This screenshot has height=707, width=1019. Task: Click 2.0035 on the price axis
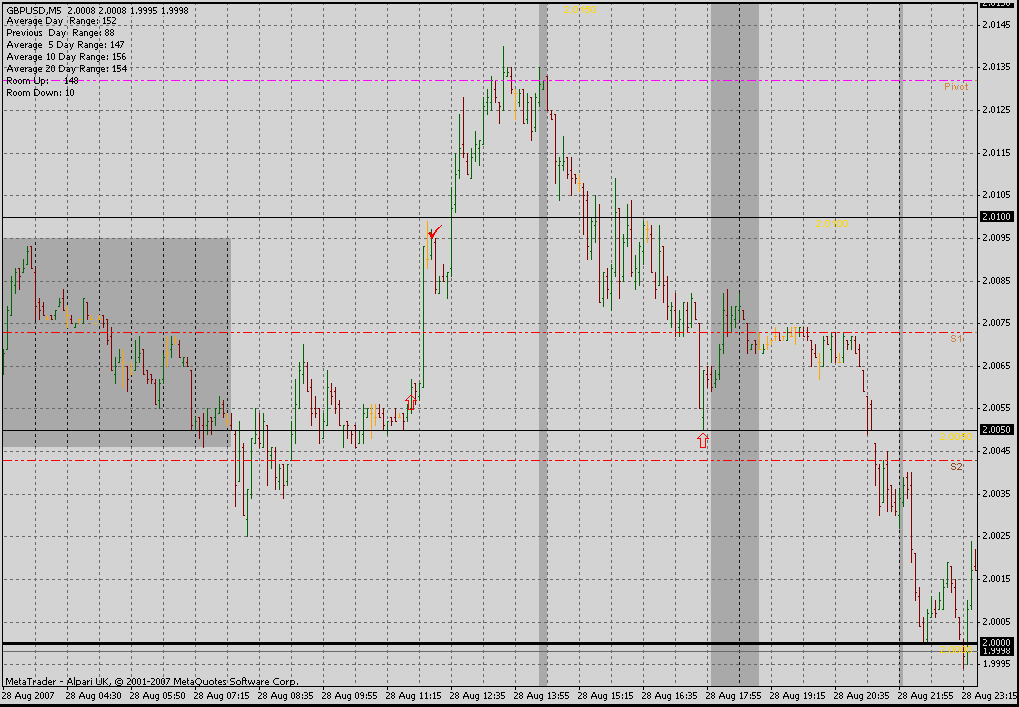point(997,494)
